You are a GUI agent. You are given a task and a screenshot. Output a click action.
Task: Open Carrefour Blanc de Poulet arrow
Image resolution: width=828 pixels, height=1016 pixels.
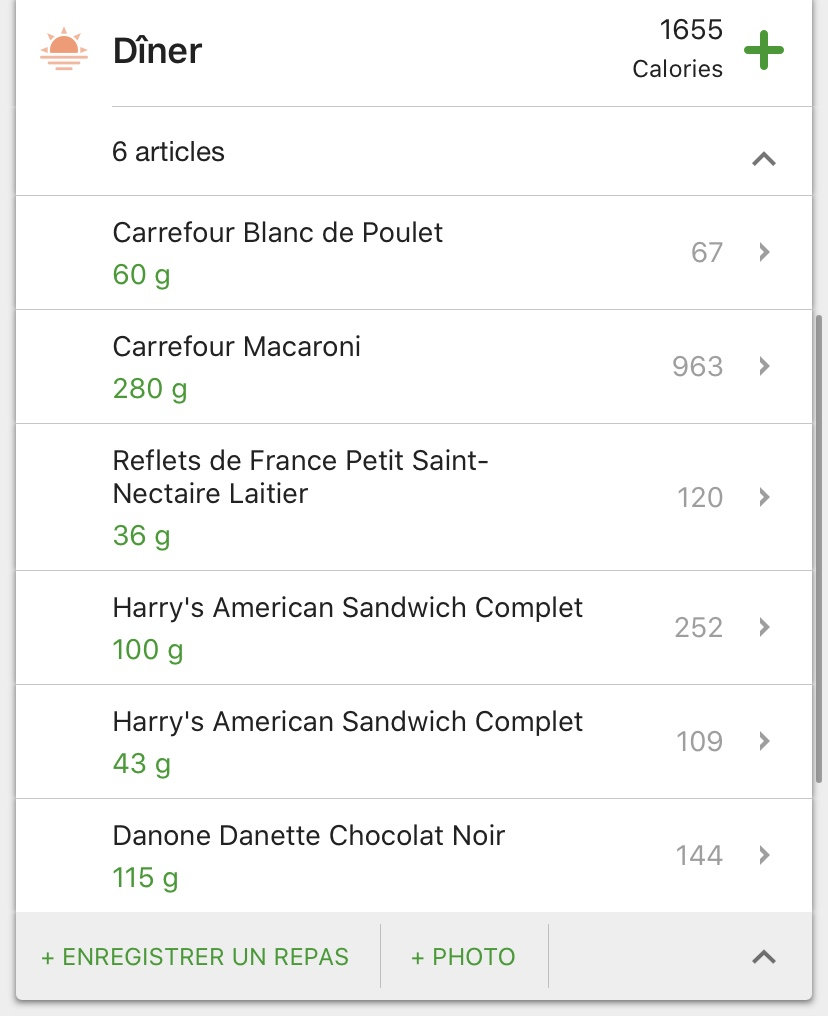[764, 252]
